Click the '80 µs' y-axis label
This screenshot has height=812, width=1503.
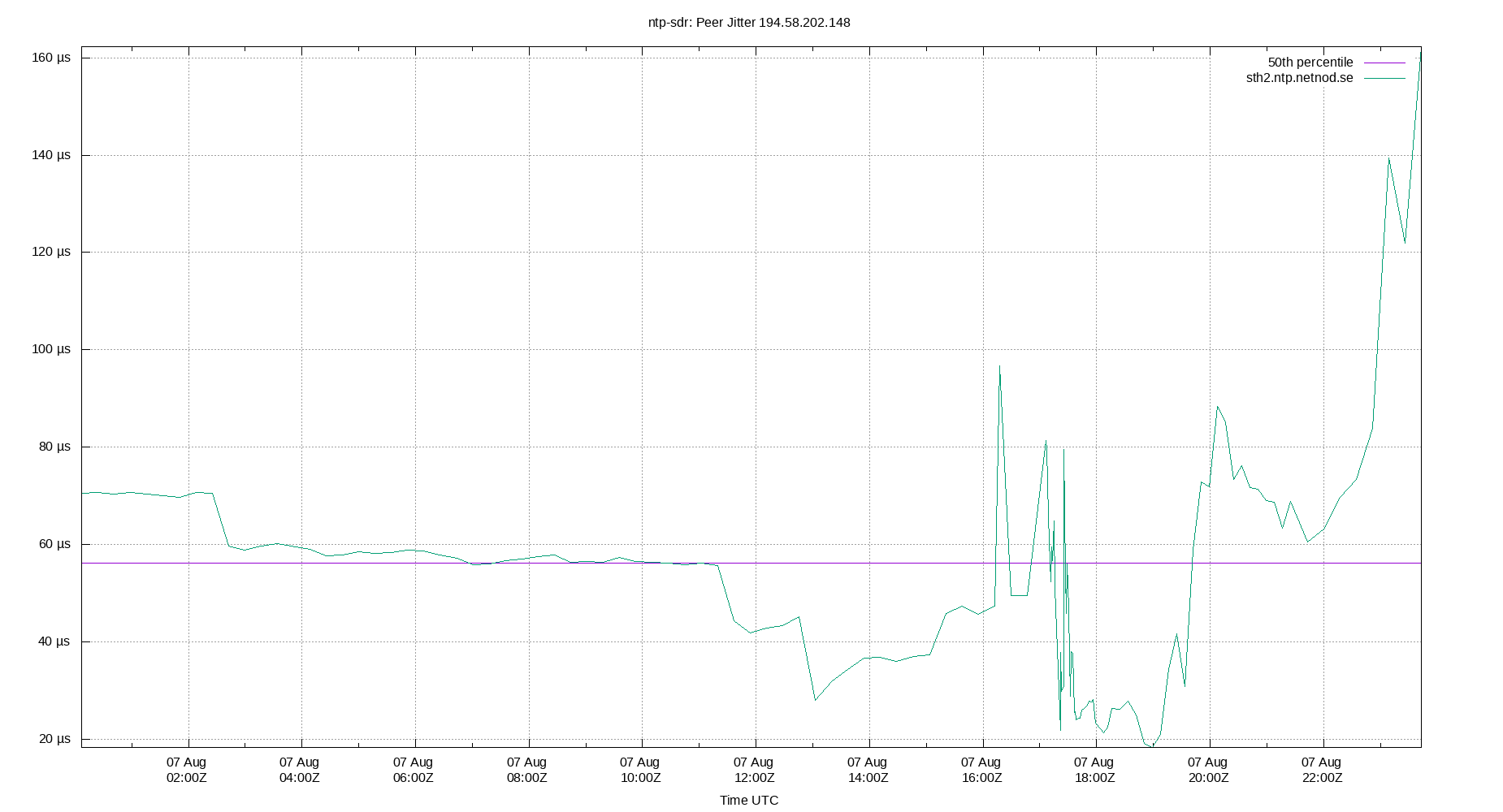pos(54,447)
